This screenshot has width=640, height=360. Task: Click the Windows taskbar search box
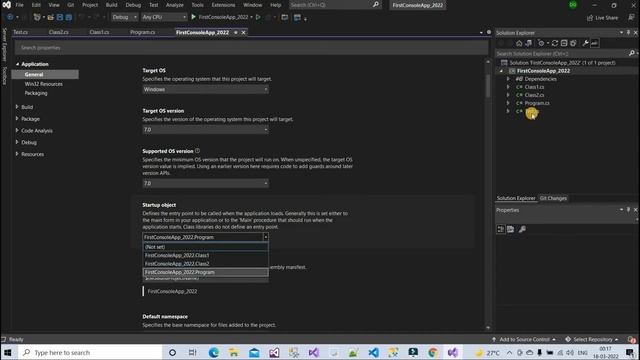click(89, 352)
